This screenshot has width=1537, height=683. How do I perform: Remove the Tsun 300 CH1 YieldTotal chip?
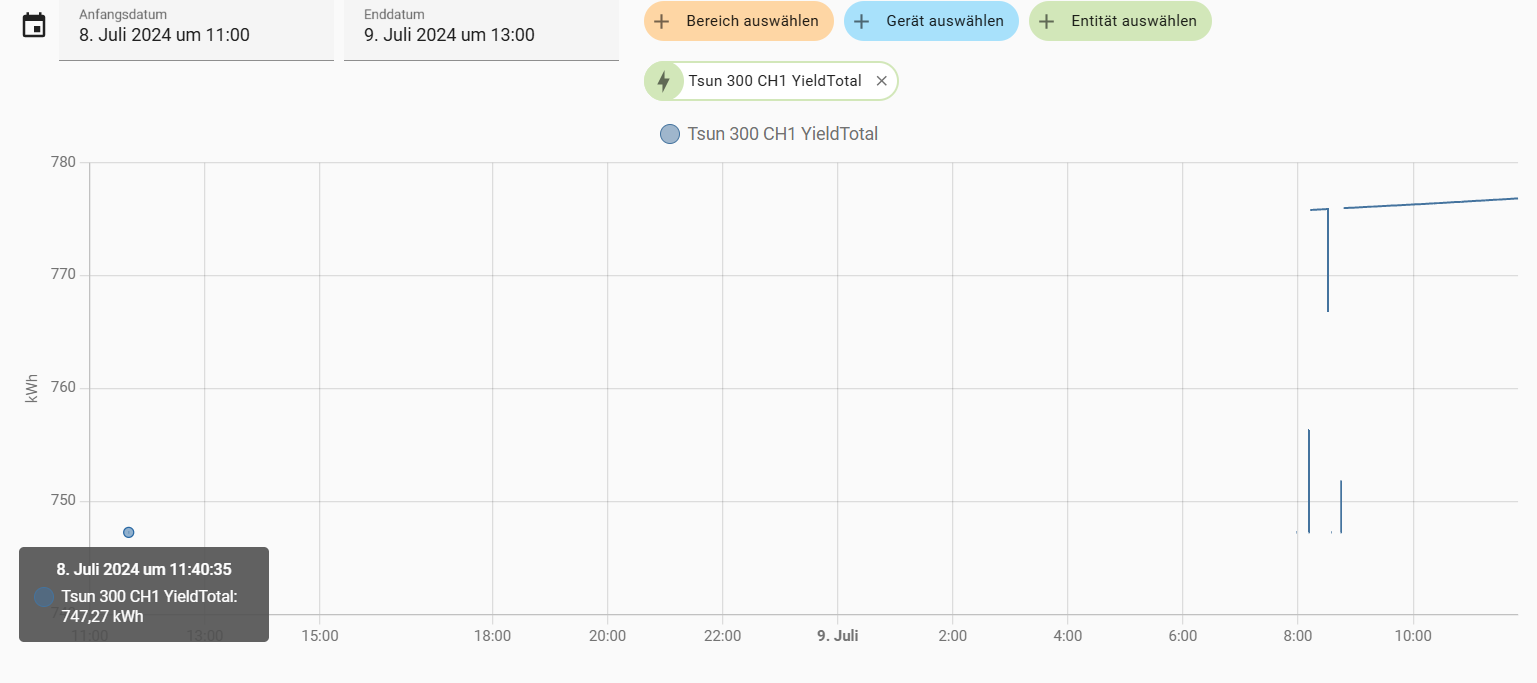tap(881, 81)
